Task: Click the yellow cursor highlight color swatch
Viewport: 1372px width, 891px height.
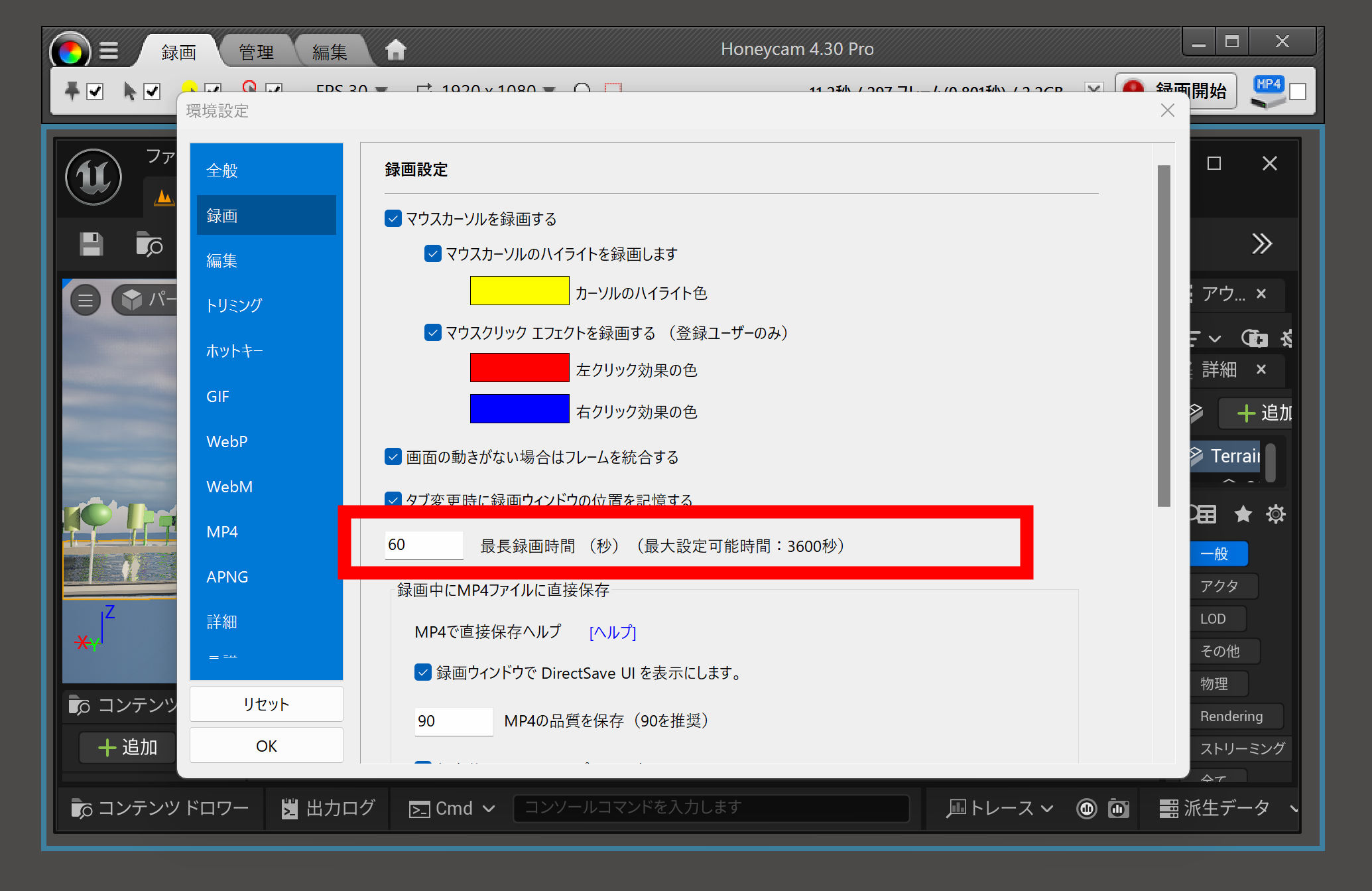Action: click(x=519, y=291)
